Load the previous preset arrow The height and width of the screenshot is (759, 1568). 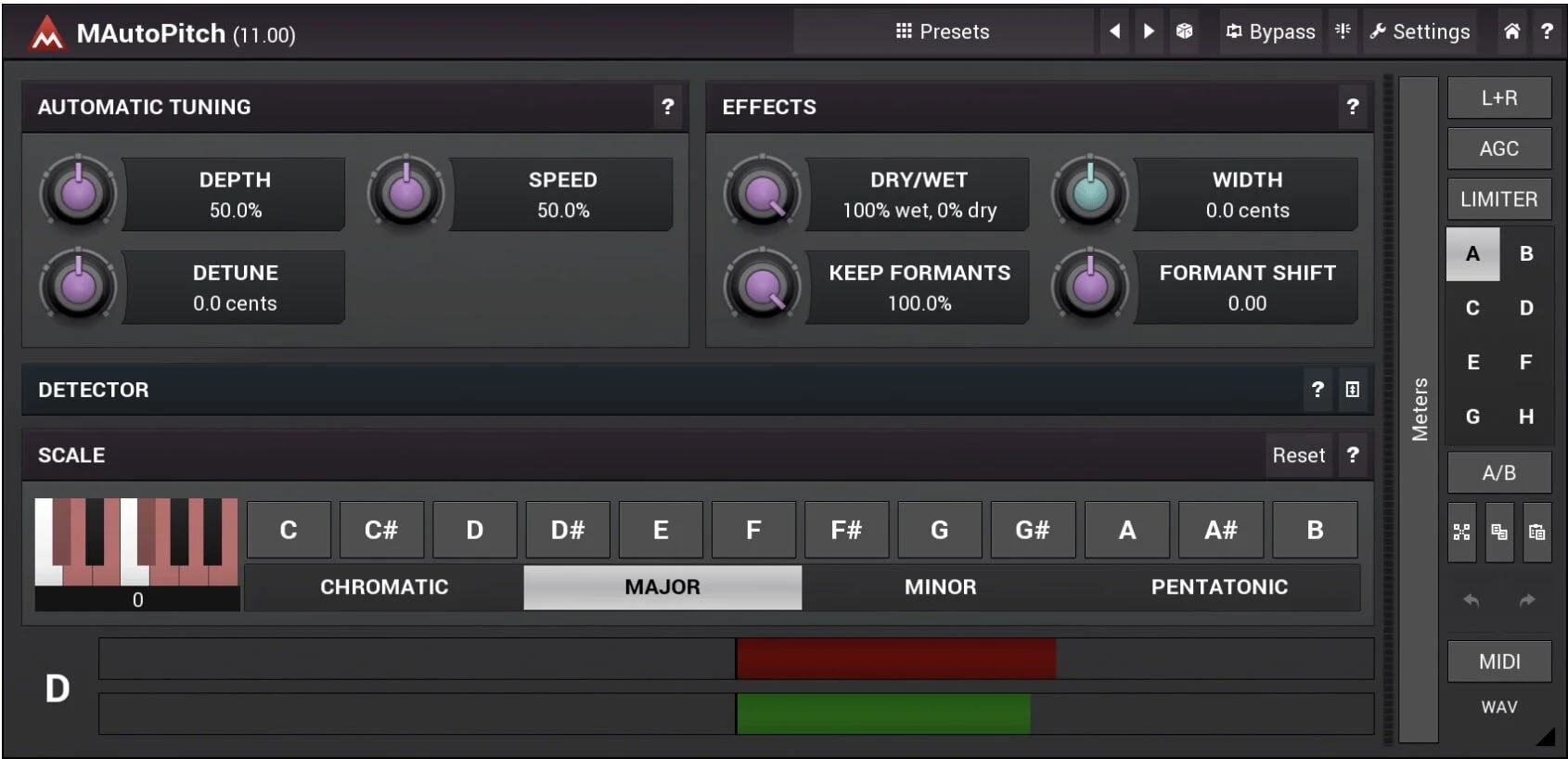(x=1114, y=32)
